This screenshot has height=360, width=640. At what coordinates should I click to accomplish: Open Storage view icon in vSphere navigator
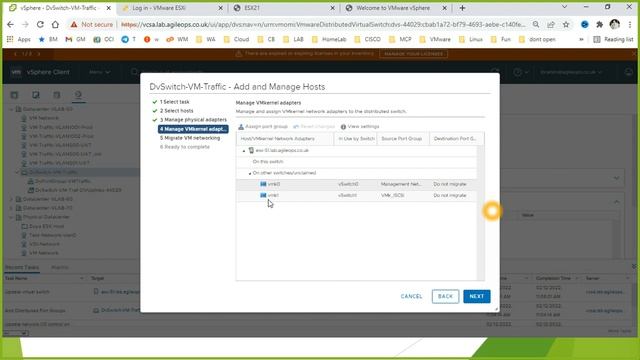[x=57, y=95]
